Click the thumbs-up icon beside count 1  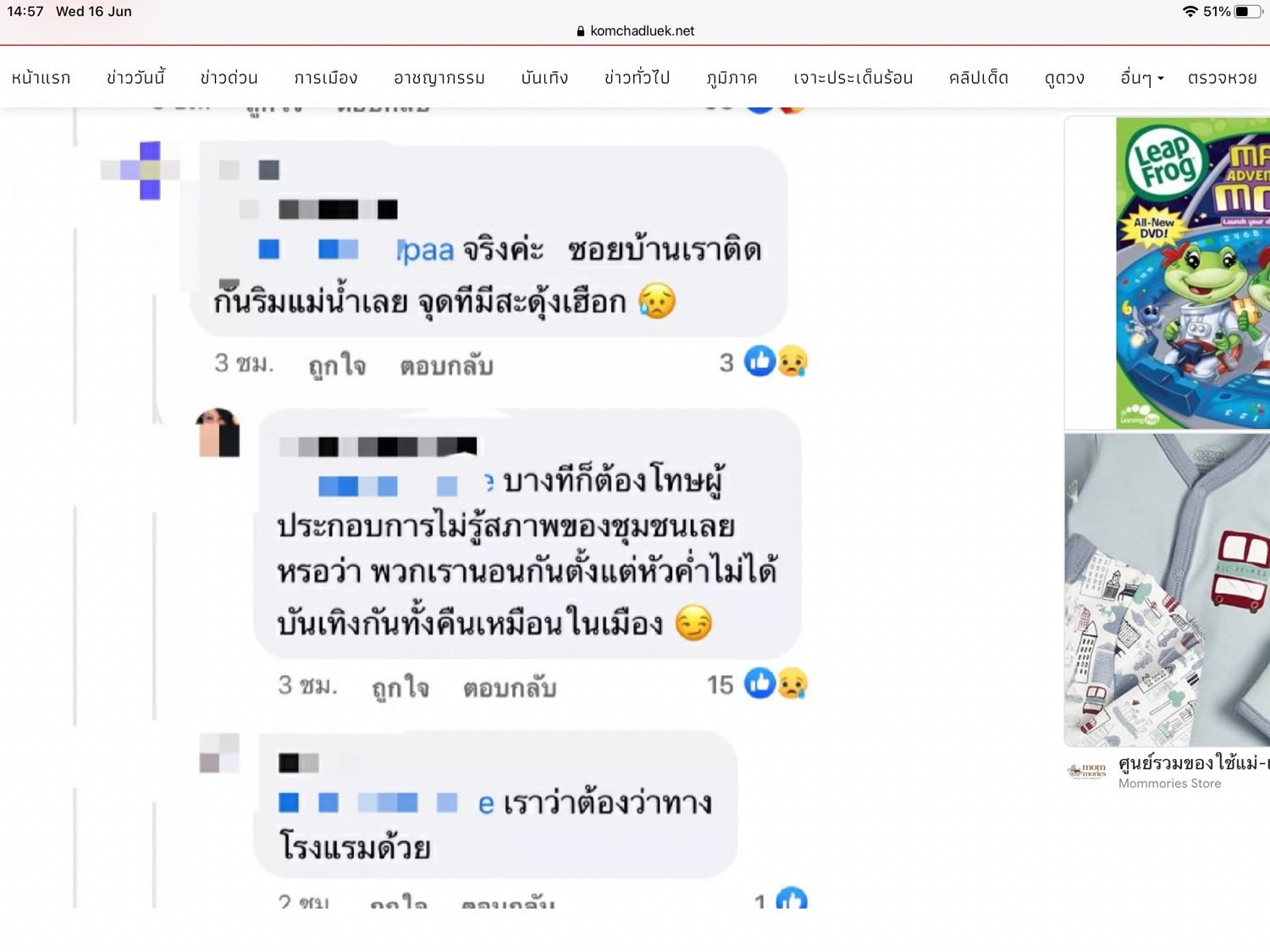[792, 899]
